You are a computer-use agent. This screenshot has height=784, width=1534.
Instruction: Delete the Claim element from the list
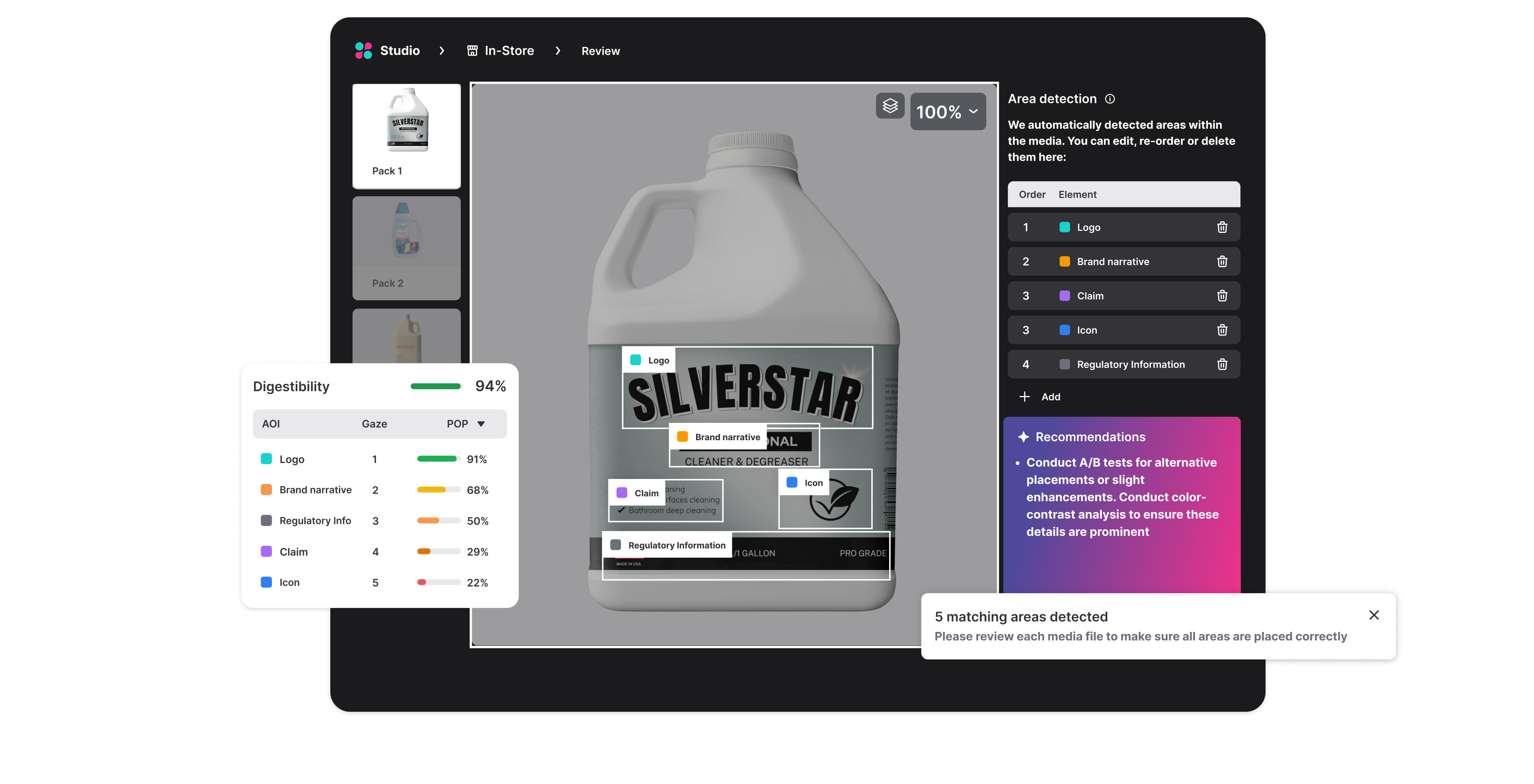coord(1223,295)
